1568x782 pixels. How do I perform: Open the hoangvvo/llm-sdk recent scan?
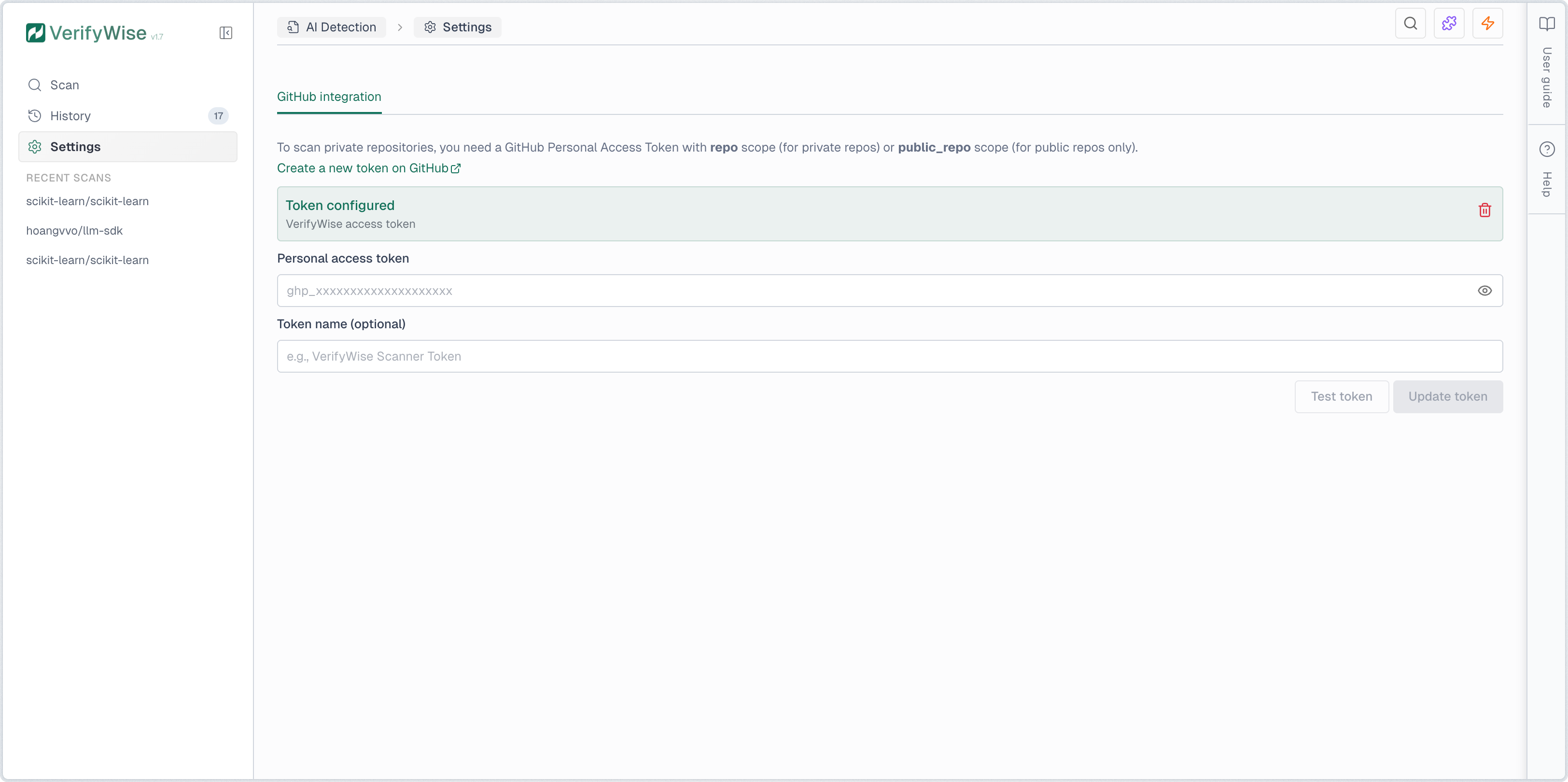coord(74,231)
